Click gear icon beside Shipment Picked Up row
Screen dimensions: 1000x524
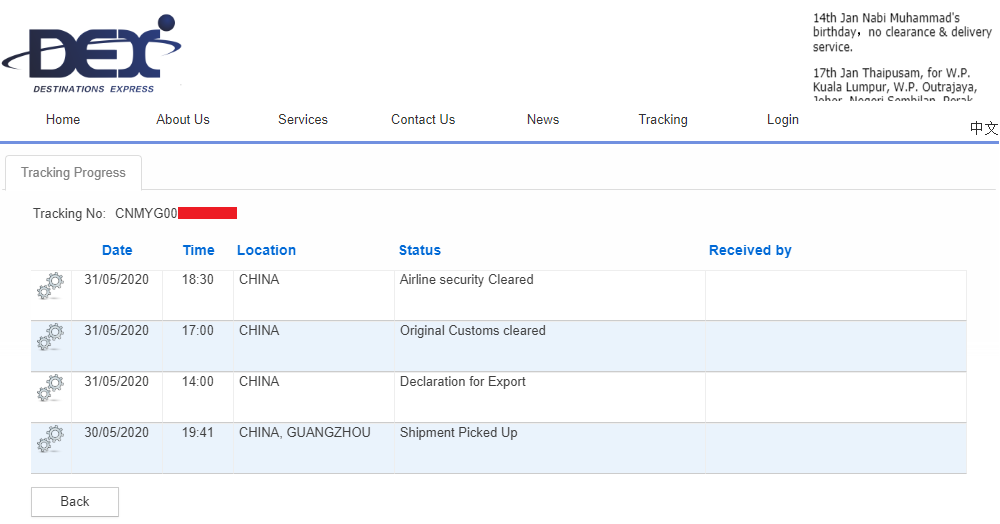pos(50,440)
